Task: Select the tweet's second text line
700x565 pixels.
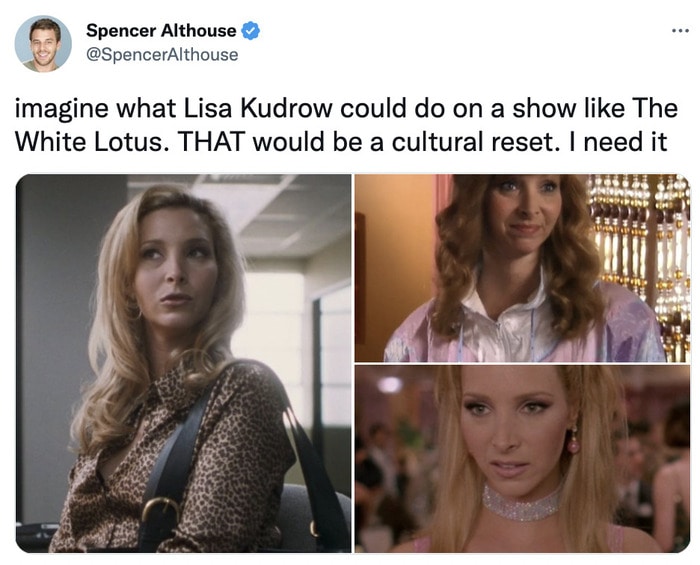Action: 341,142
